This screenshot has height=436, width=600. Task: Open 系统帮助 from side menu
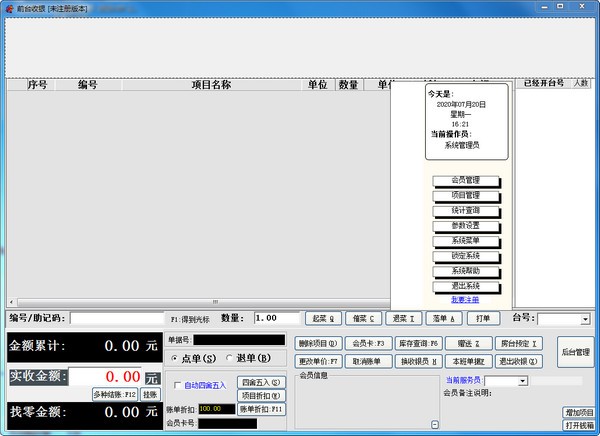(466, 271)
